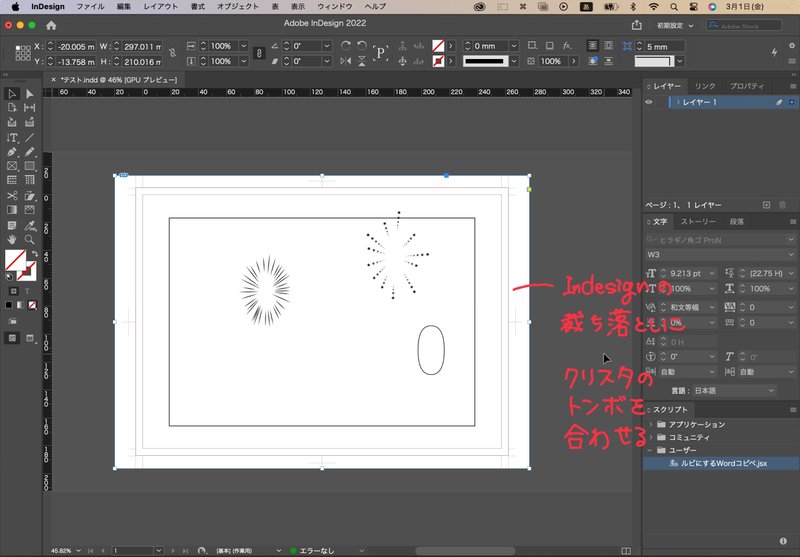Toggle visibility eye of レイヤー 1
800x557 pixels.
pos(649,102)
